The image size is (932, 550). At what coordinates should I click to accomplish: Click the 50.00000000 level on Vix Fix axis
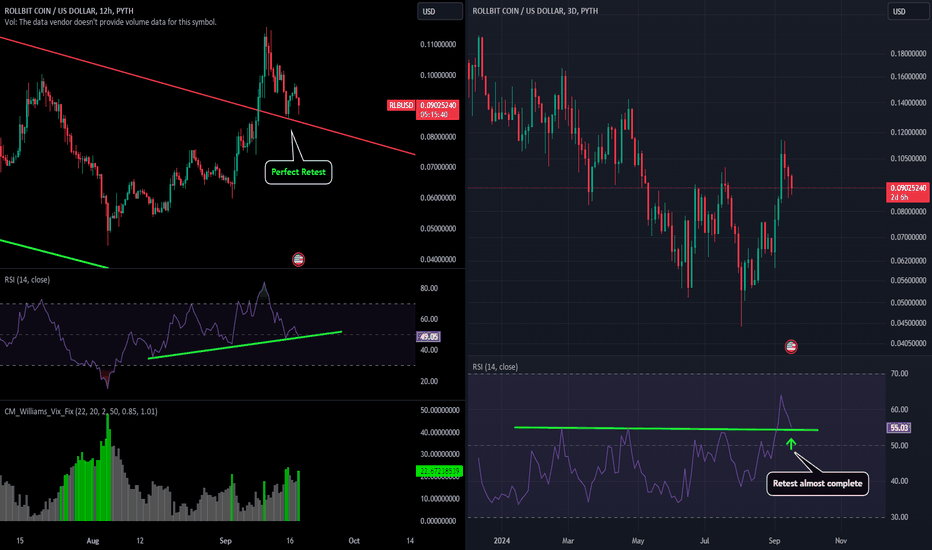tap(440, 410)
